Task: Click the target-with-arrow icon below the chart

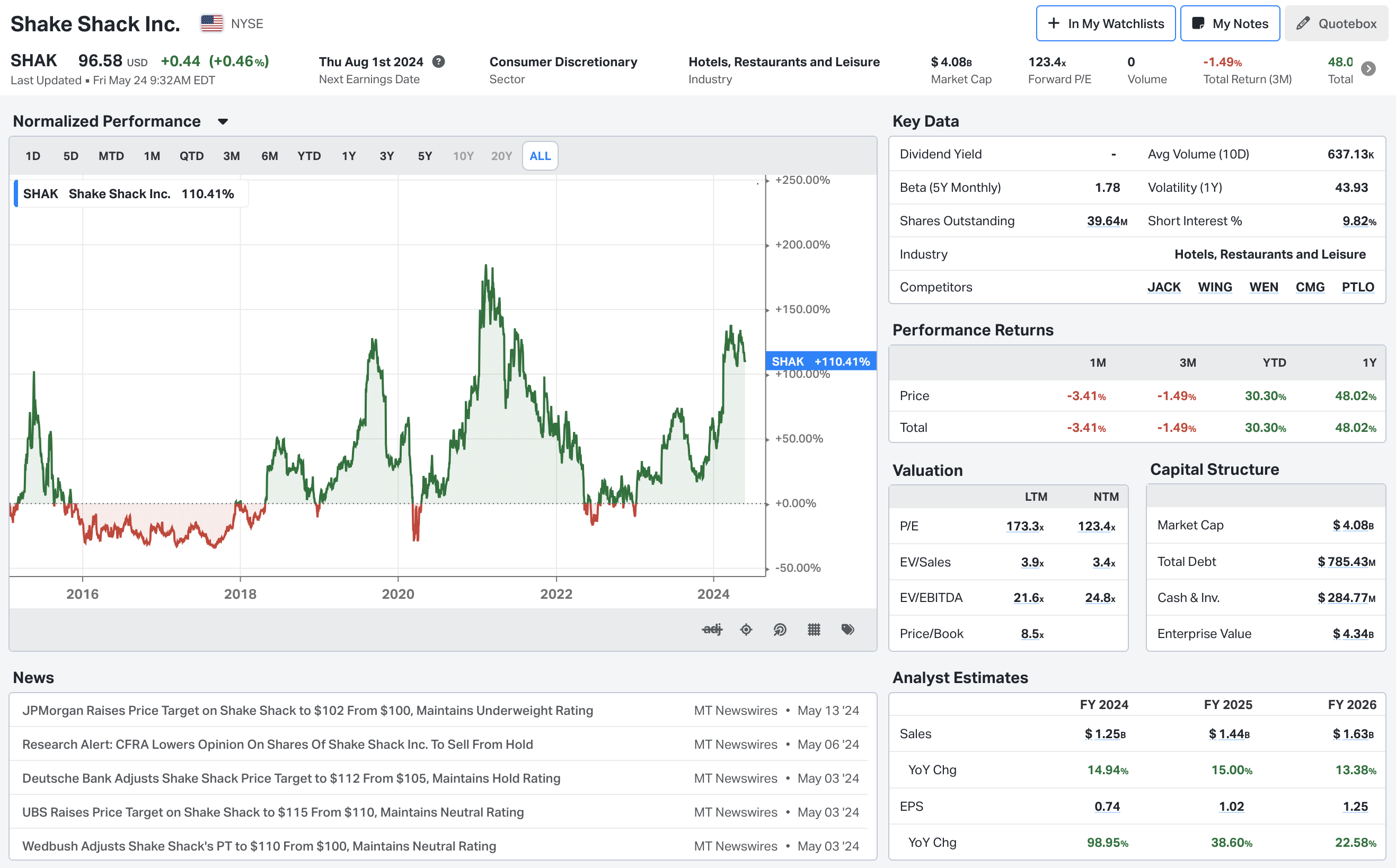Action: [780, 629]
